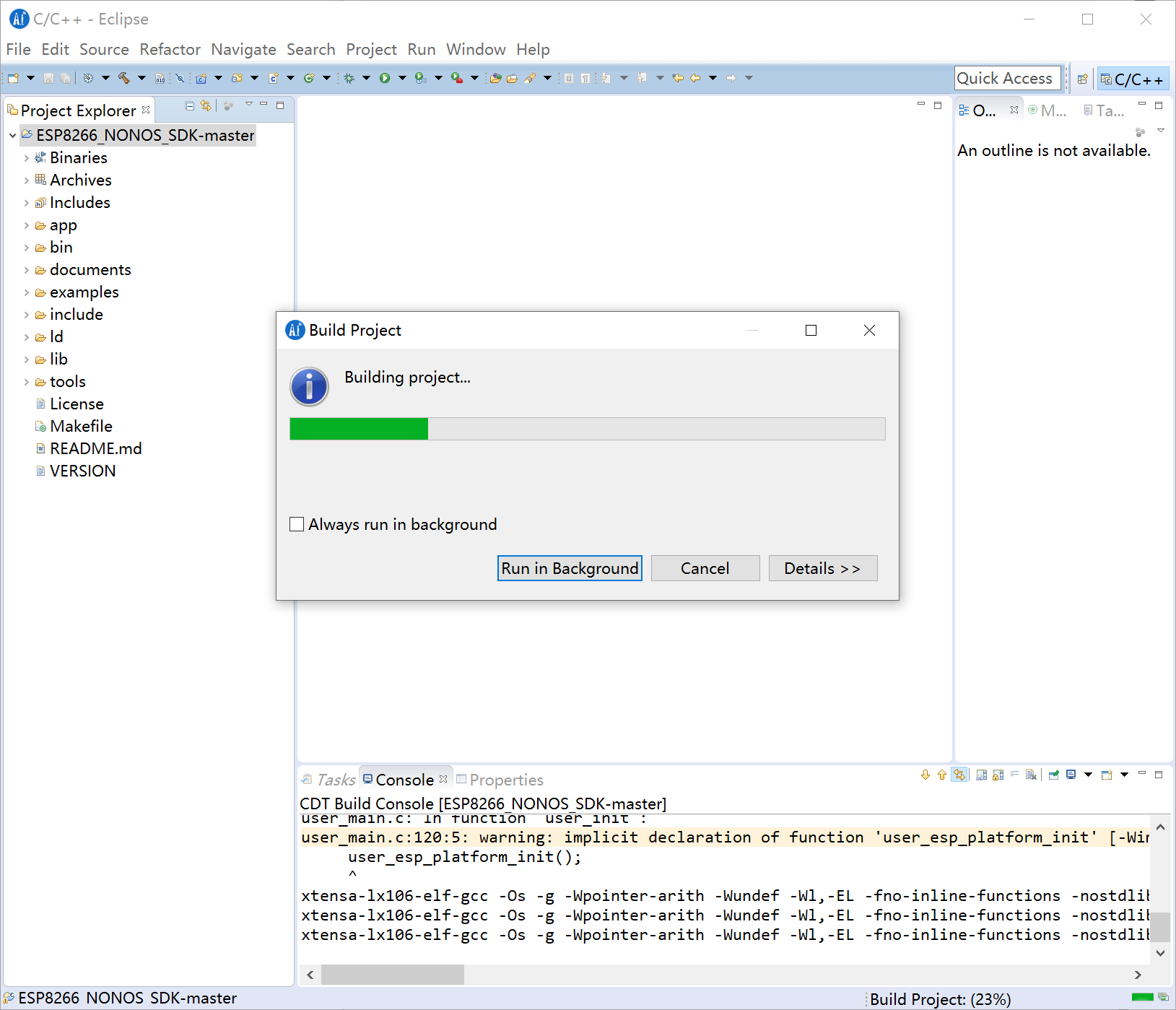Expand the Binaries tree node

pyautogui.click(x=27, y=158)
